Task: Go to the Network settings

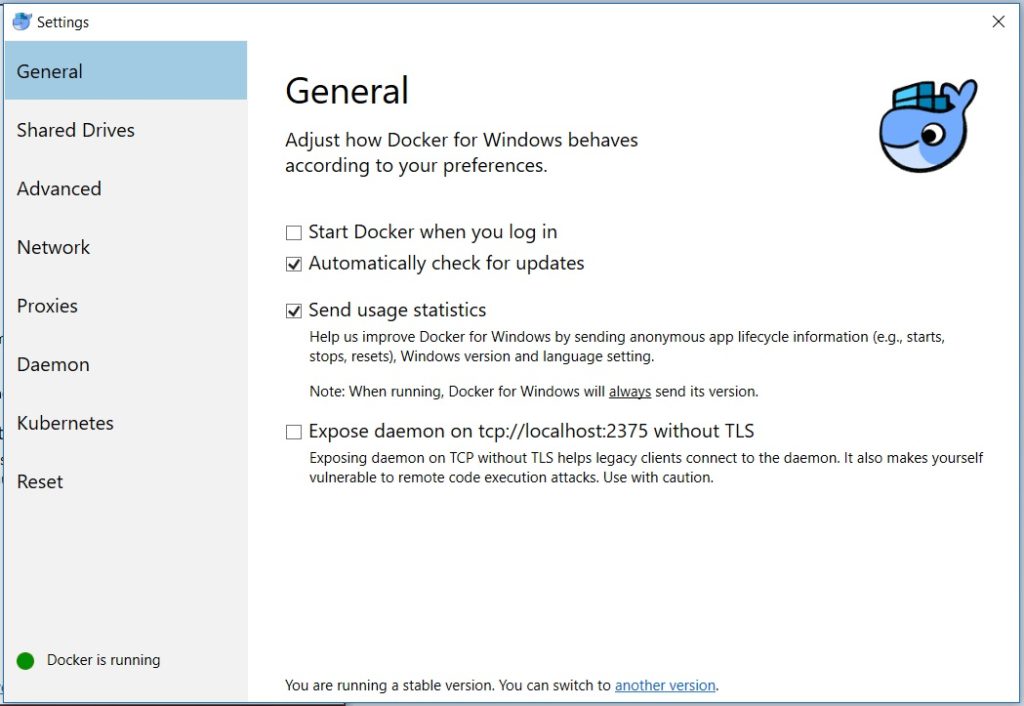Action: pyautogui.click(x=126, y=248)
